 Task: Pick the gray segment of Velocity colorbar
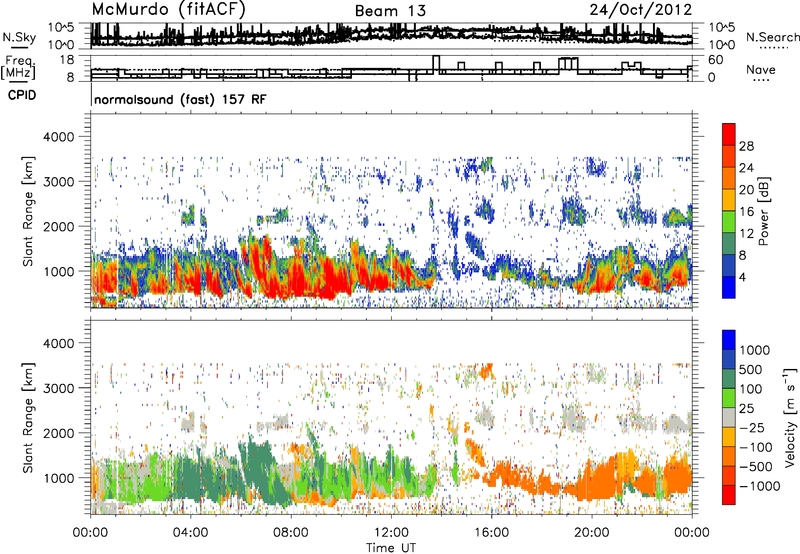(x=729, y=417)
